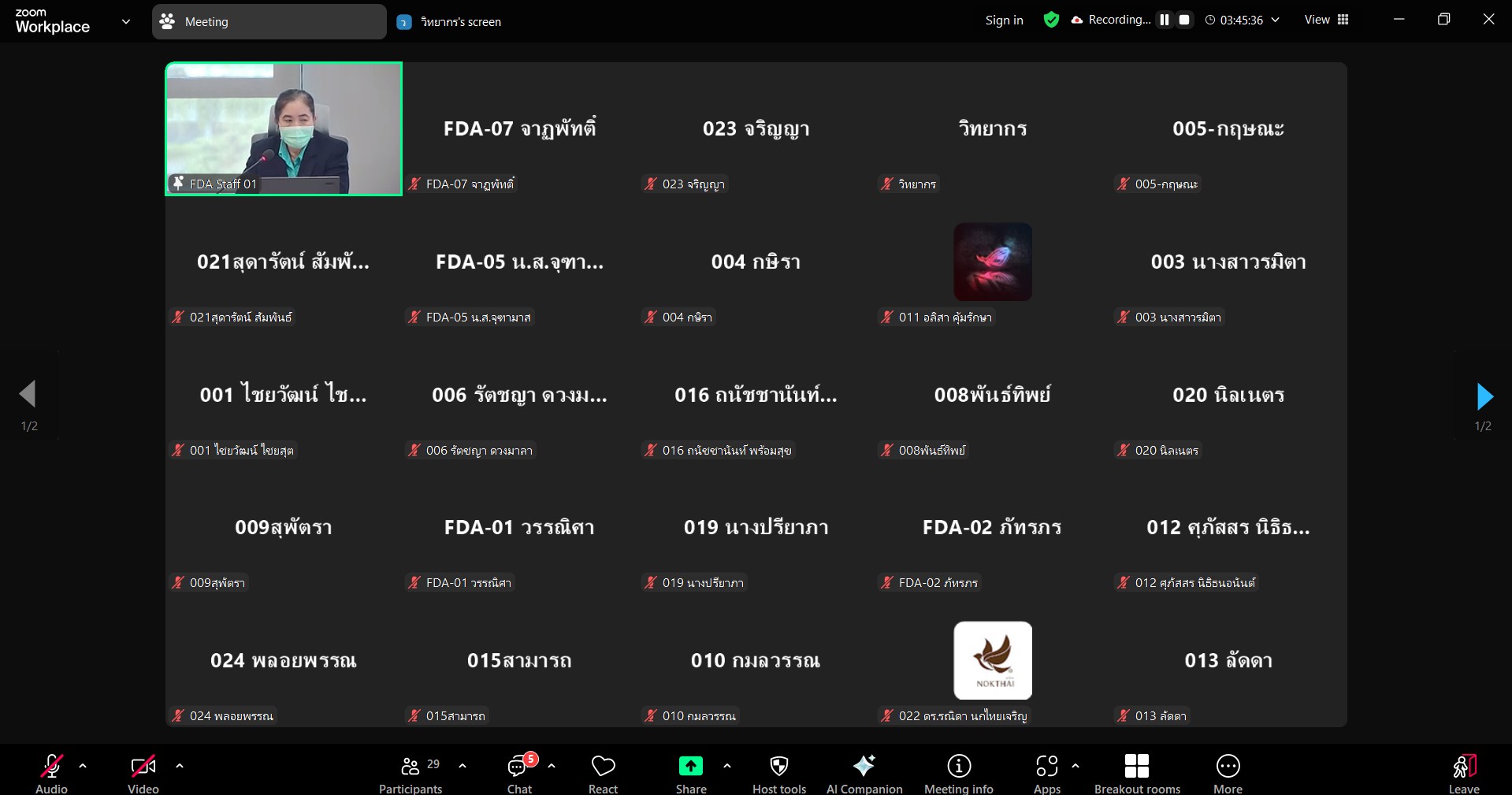Image resolution: width=1512 pixels, height=795 pixels.
Task: Expand video options caret next to Video
Action: tap(180, 766)
